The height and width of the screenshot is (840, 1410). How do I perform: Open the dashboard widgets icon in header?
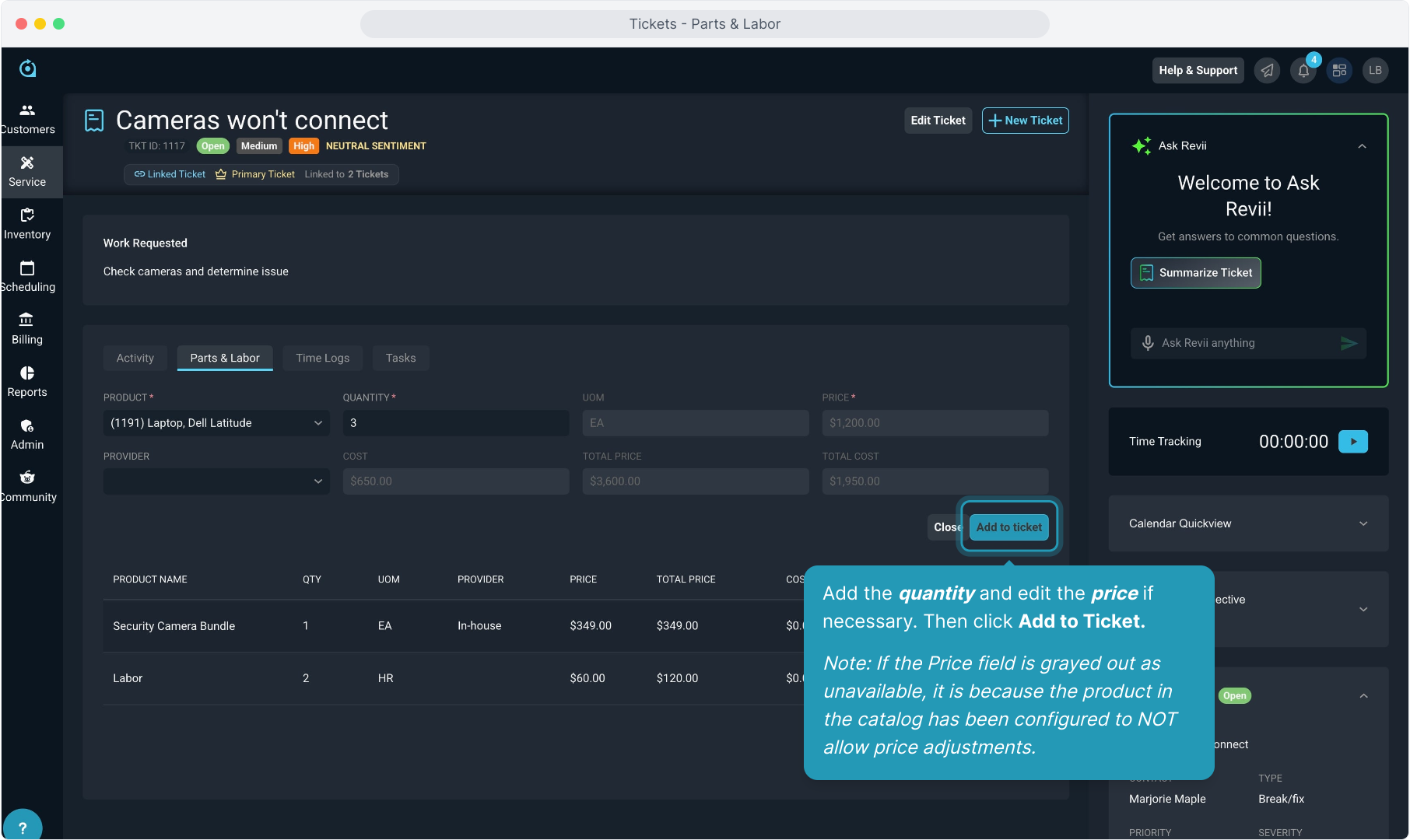(1339, 71)
